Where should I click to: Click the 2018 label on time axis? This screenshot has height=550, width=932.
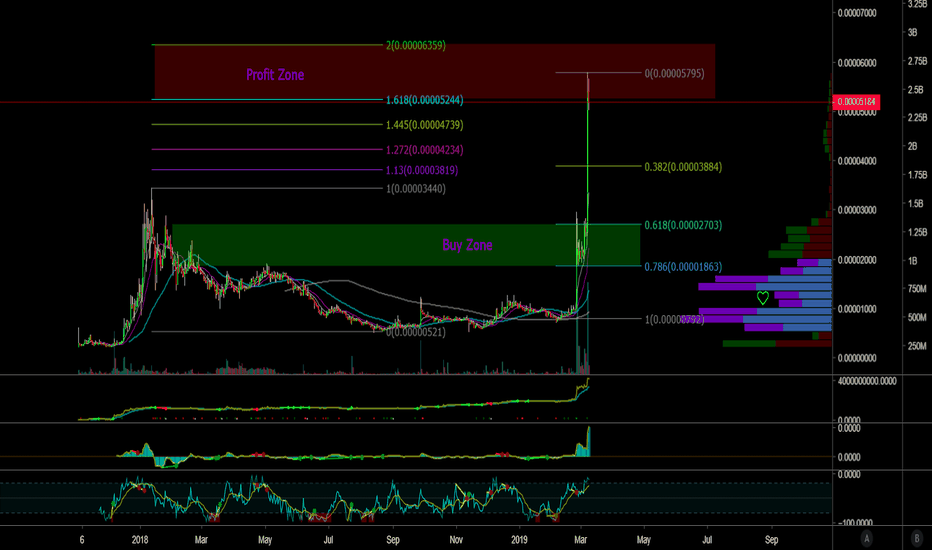[x=140, y=540]
